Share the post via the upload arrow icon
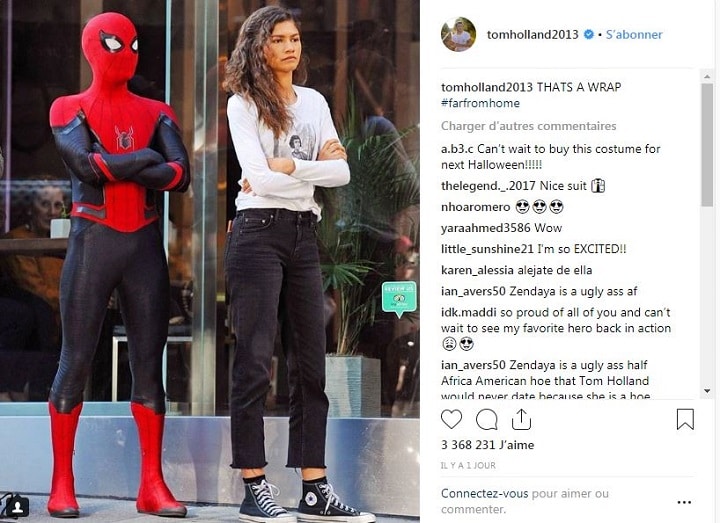Viewport: 720px width, 523px height. coord(522,419)
